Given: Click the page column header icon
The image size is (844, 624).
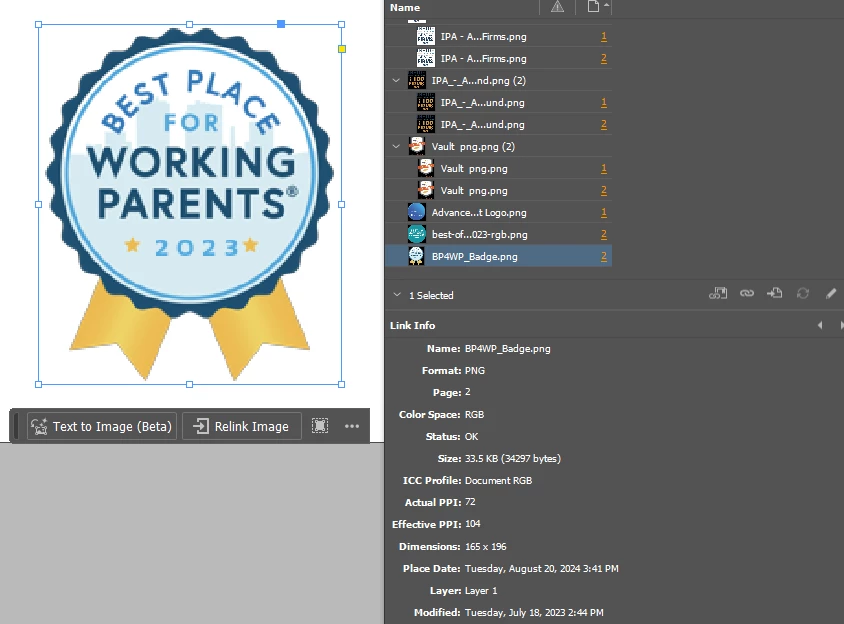Looking at the screenshot, I should tap(593, 7).
